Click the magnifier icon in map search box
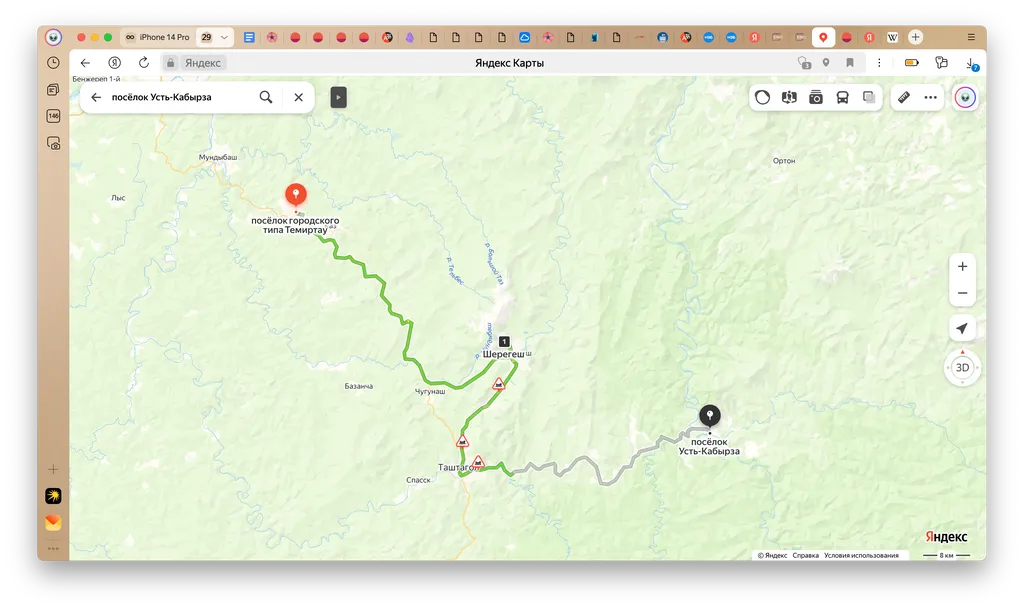 click(266, 97)
